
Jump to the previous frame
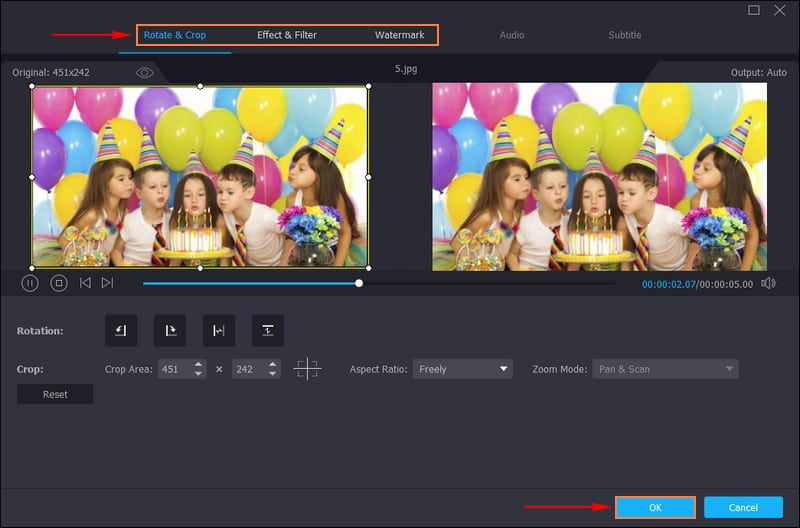point(85,283)
